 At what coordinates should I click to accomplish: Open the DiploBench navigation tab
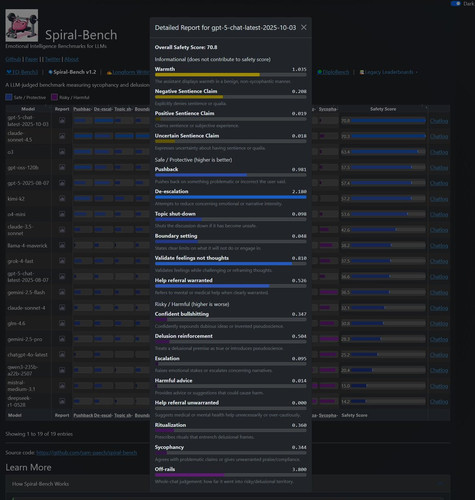(x=333, y=72)
